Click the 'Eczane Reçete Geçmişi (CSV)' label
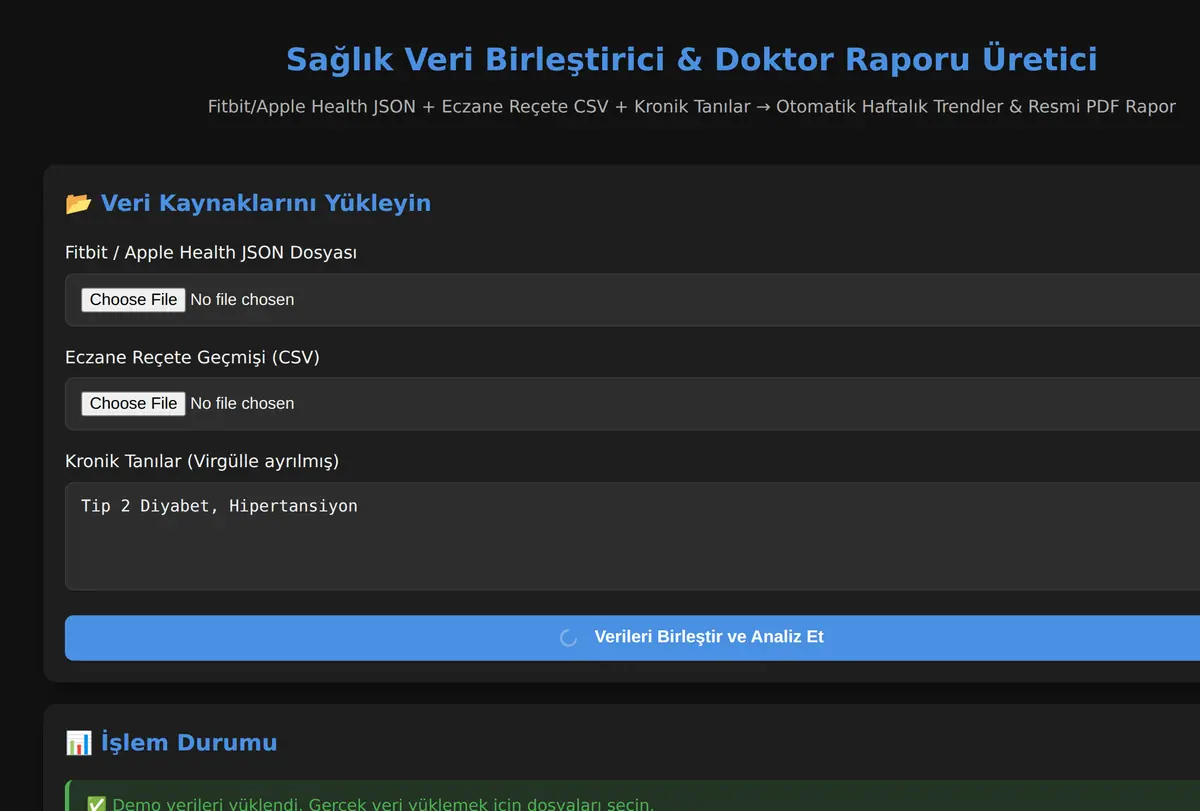 coord(192,357)
